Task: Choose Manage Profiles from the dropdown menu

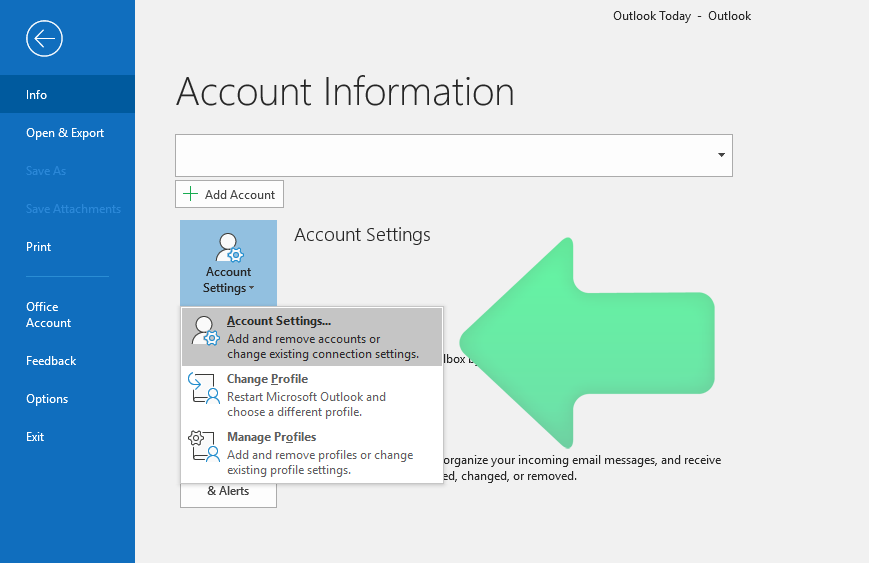Action: point(312,453)
